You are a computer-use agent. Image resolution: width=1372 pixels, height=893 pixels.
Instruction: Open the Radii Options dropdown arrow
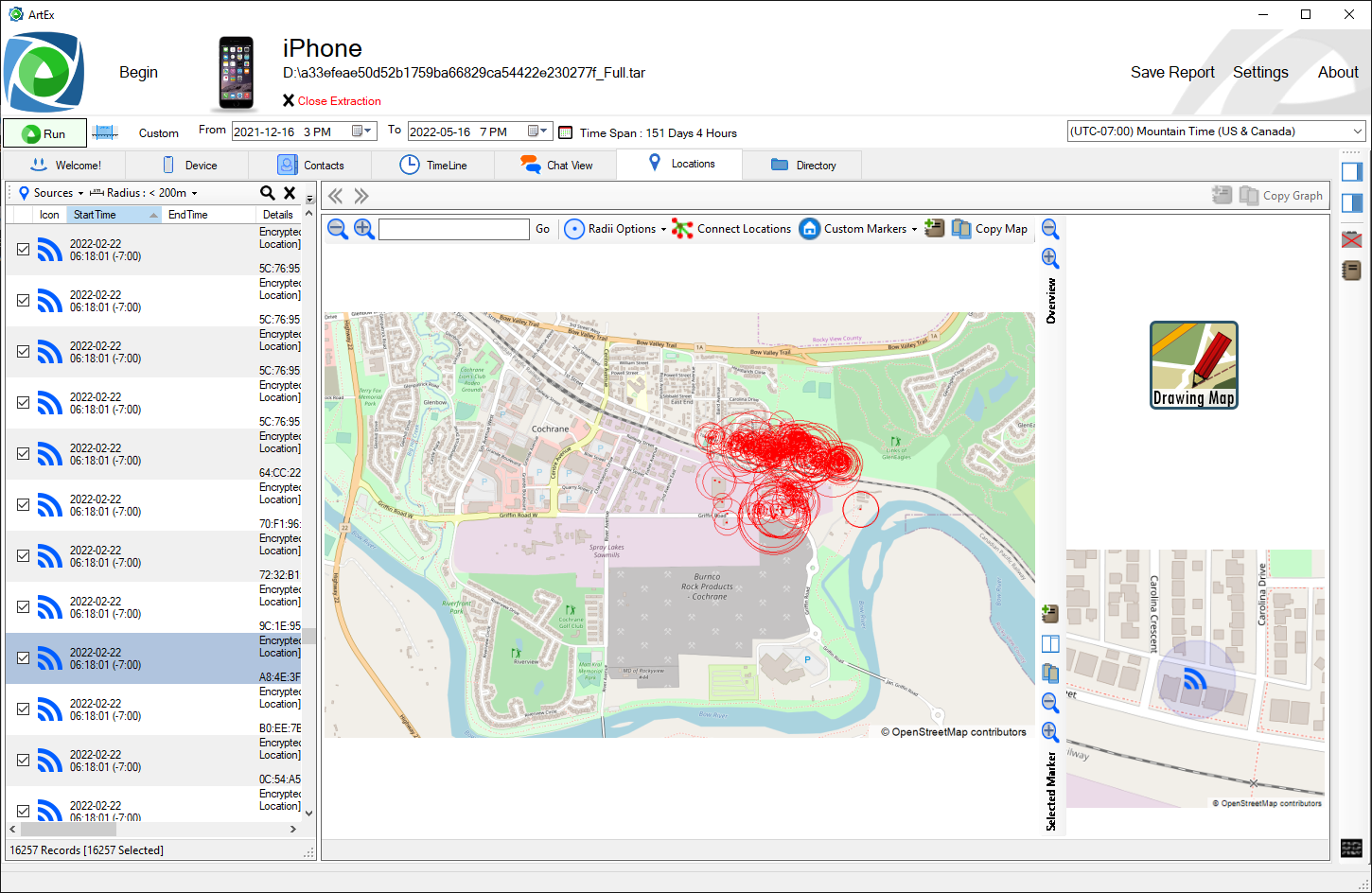[663, 230]
